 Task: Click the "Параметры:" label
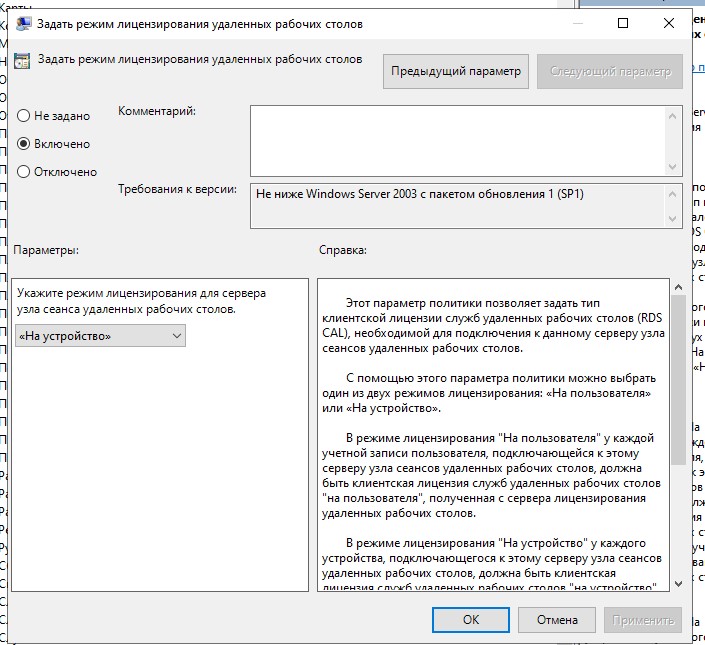point(46,250)
